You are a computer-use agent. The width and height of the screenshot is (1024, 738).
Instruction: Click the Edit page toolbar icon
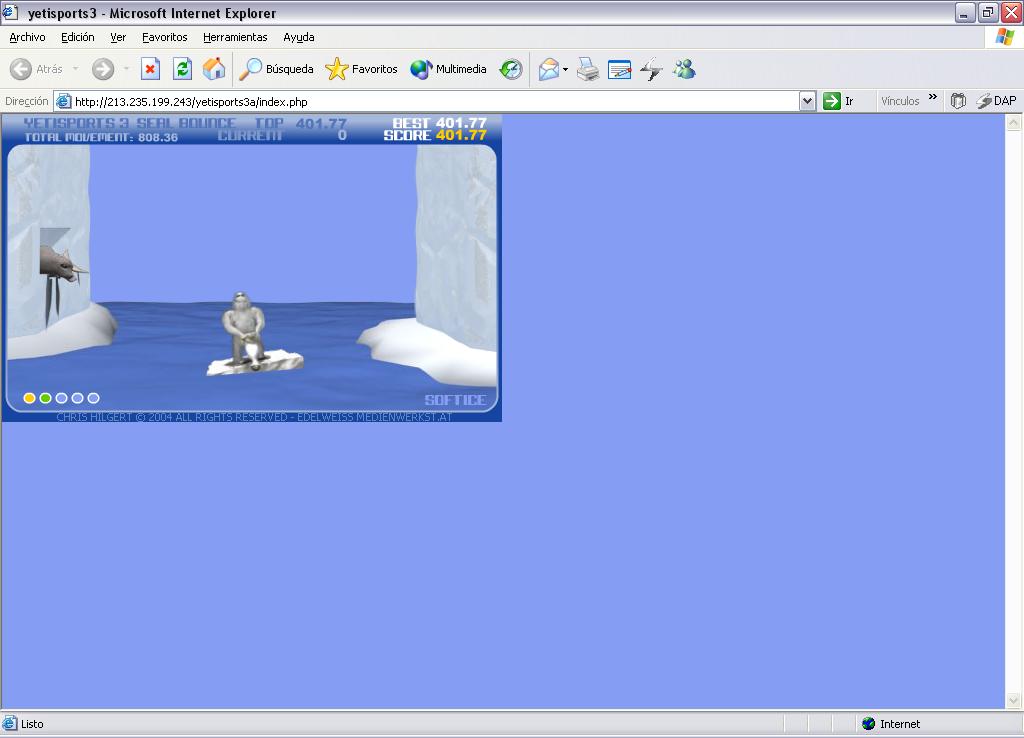tap(619, 69)
